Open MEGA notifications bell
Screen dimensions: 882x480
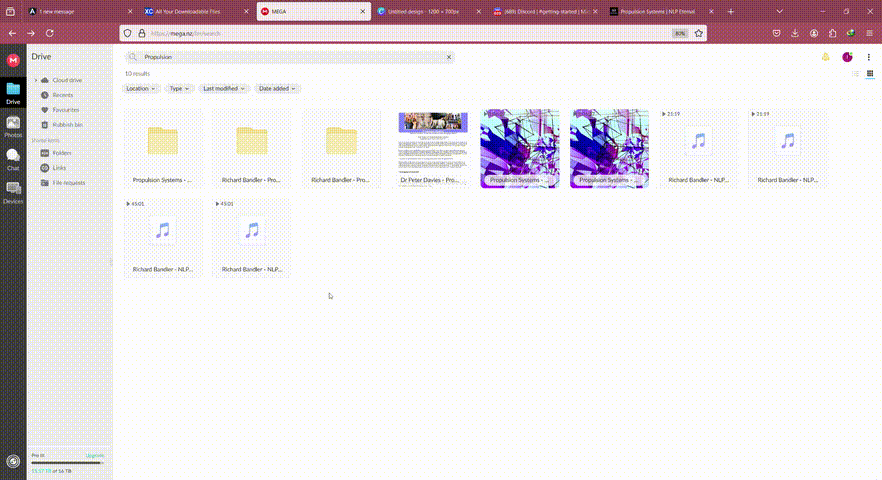click(x=825, y=57)
